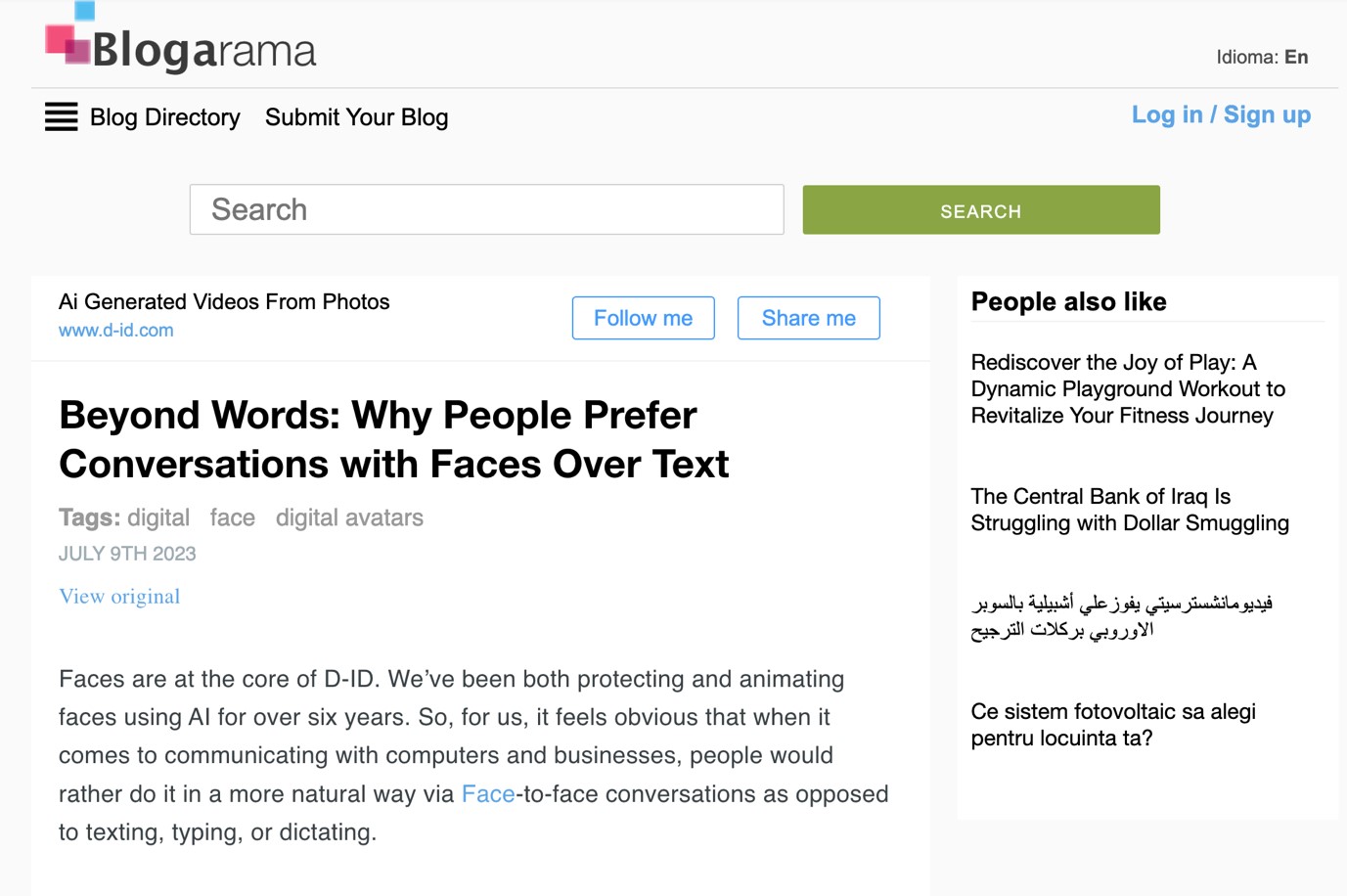
Task: Visit the www.d-id.com link
Action: pos(116,331)
